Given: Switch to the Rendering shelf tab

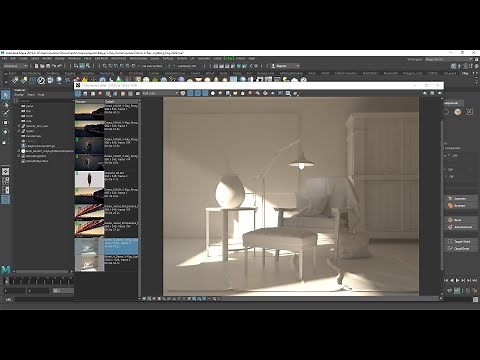Looking at the screenshot, I should pos(107,73).
